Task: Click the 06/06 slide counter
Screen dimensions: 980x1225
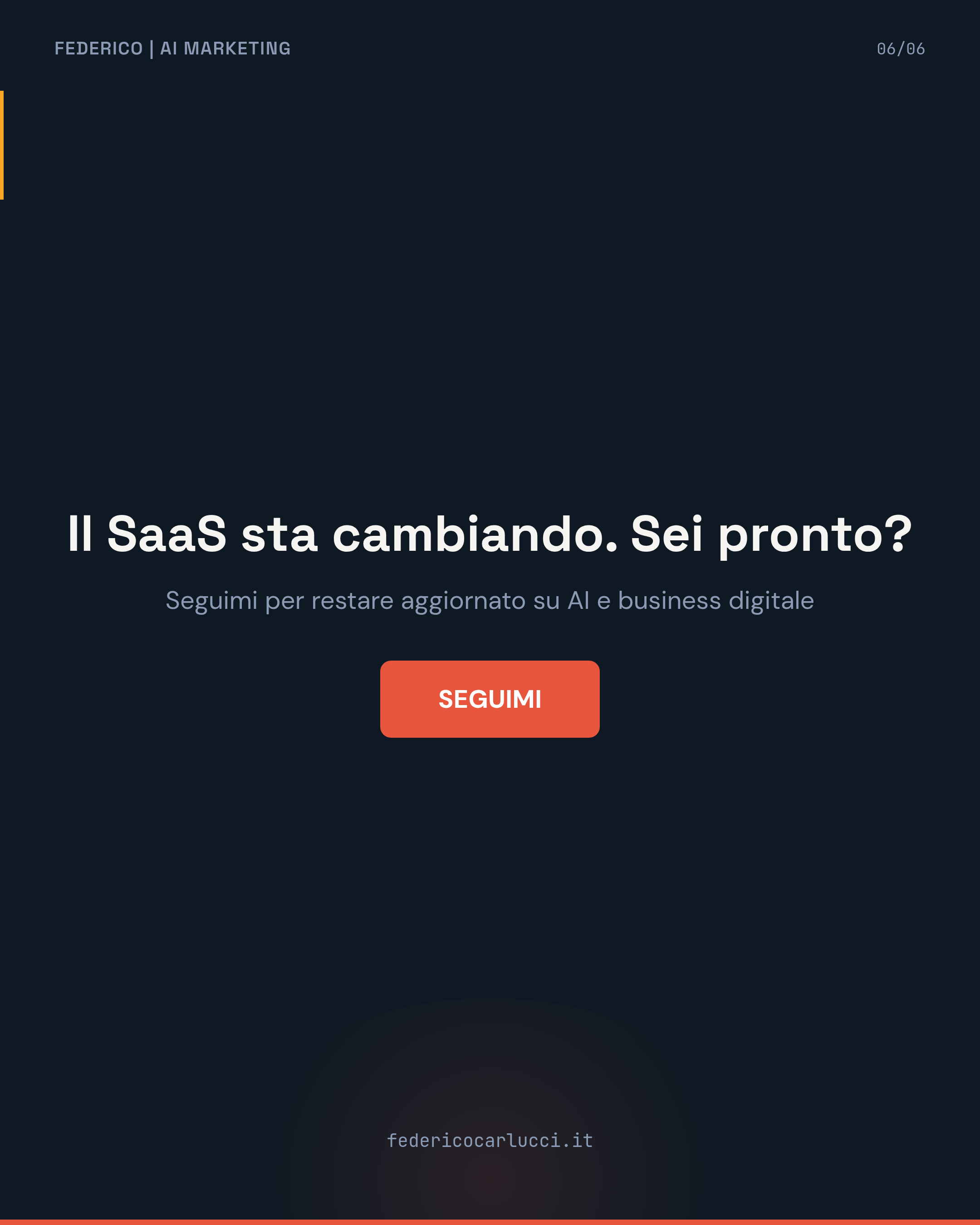Action: pyautogui.click(x=901, y=49)
